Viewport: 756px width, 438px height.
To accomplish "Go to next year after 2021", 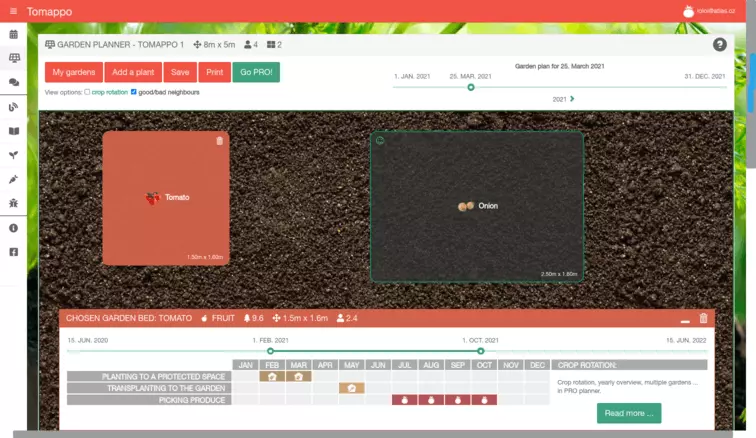I will [x=573, y=99].
